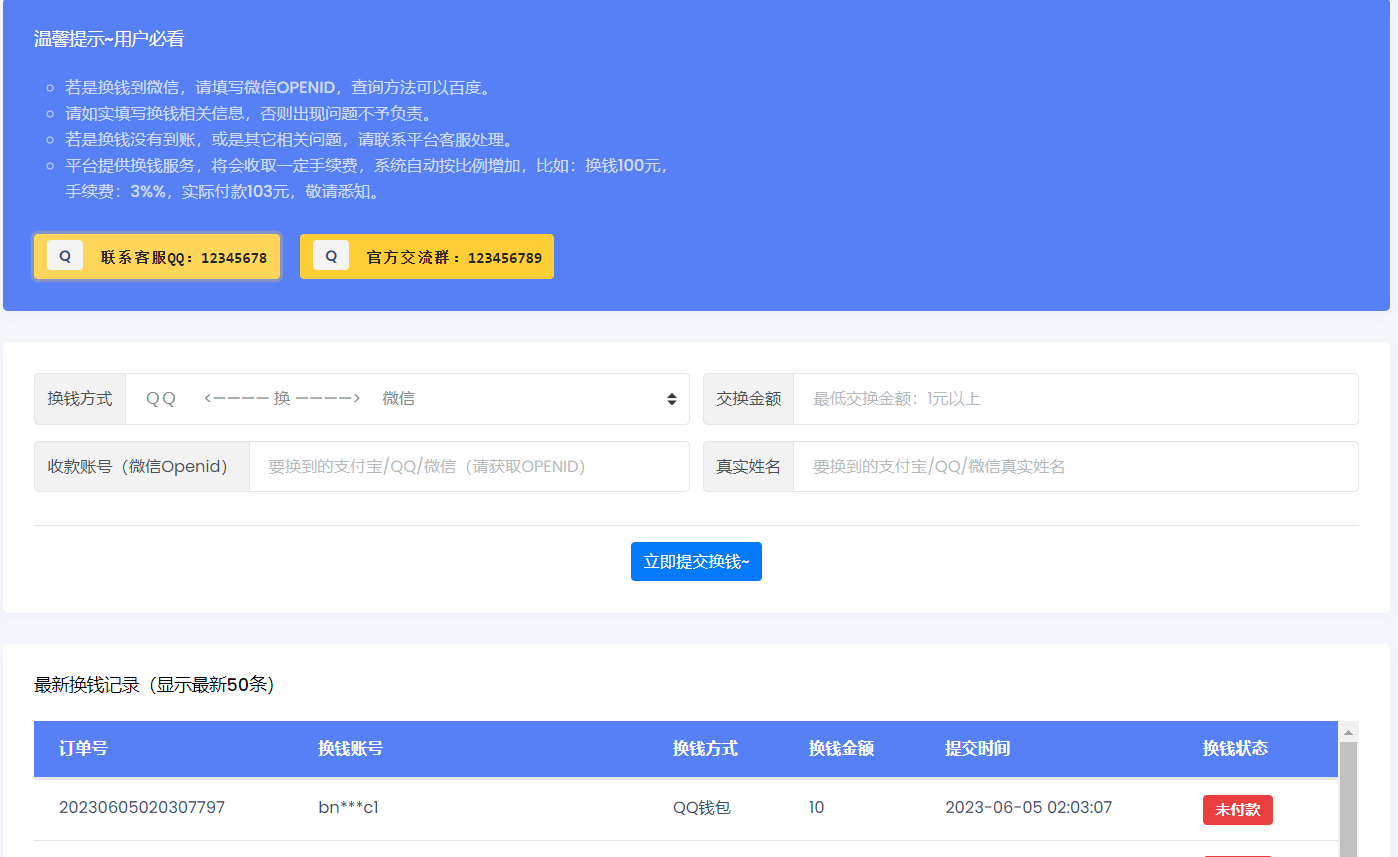Click the 换钱账号 column header
Screen dimensions: 1398x857
[x=350, y=749]
